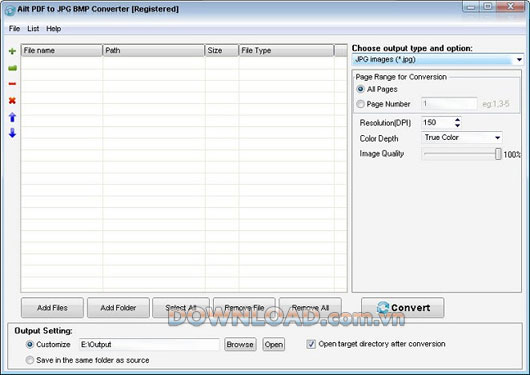Minimize the converter window
The image size is (530, 375).
point(471,6)
